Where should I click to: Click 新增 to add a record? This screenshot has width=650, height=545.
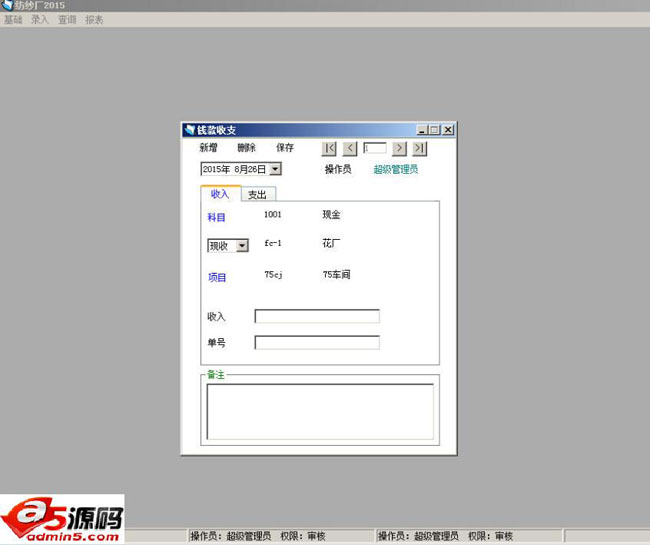tap(209, 148)
